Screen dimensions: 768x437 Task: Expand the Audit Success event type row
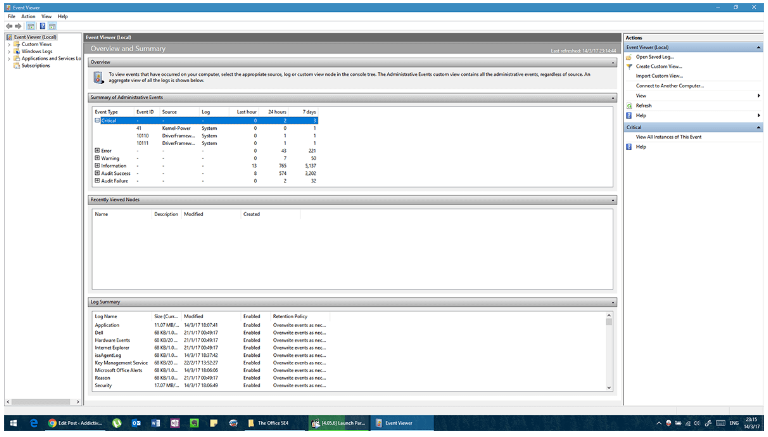[x=97, y=173]
